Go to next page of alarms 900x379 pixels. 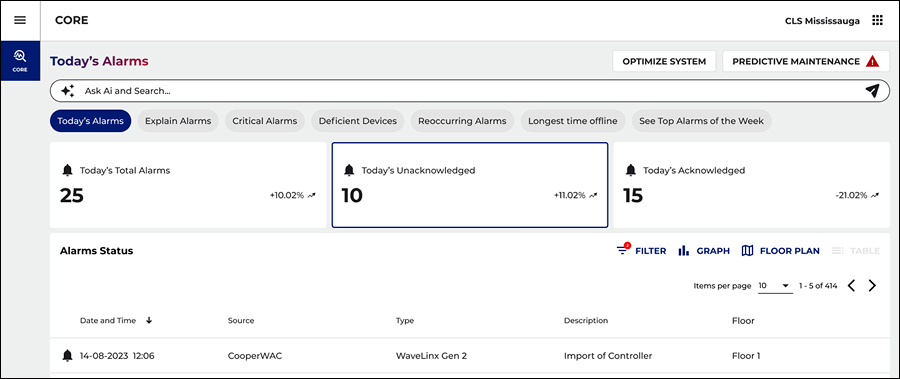pos(872,285)
